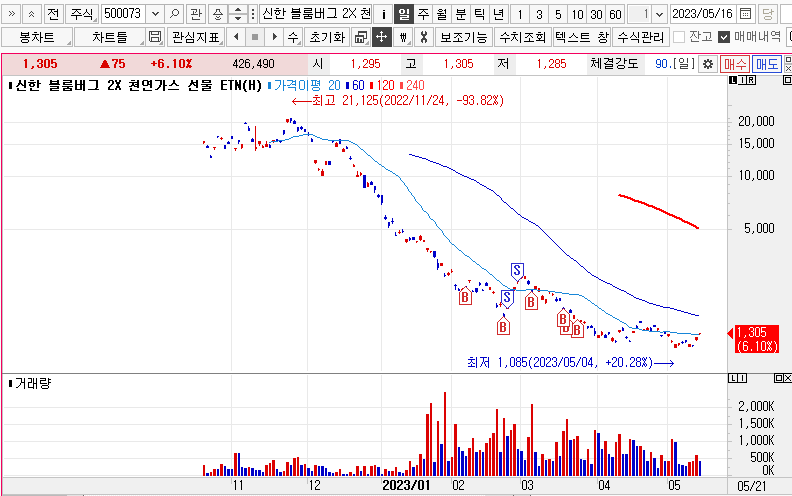Open the calendar date picker icon
The width and height of the screenshot is (792, 496).
[x=745, y=14]
